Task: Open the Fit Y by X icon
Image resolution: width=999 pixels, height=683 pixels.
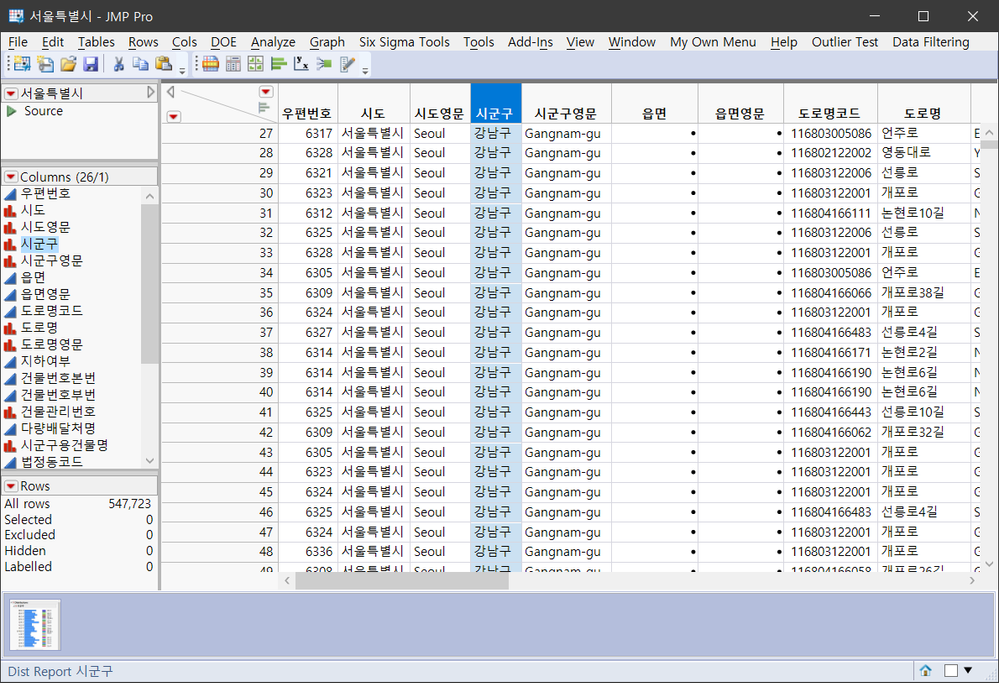Action: click(301, 65)
